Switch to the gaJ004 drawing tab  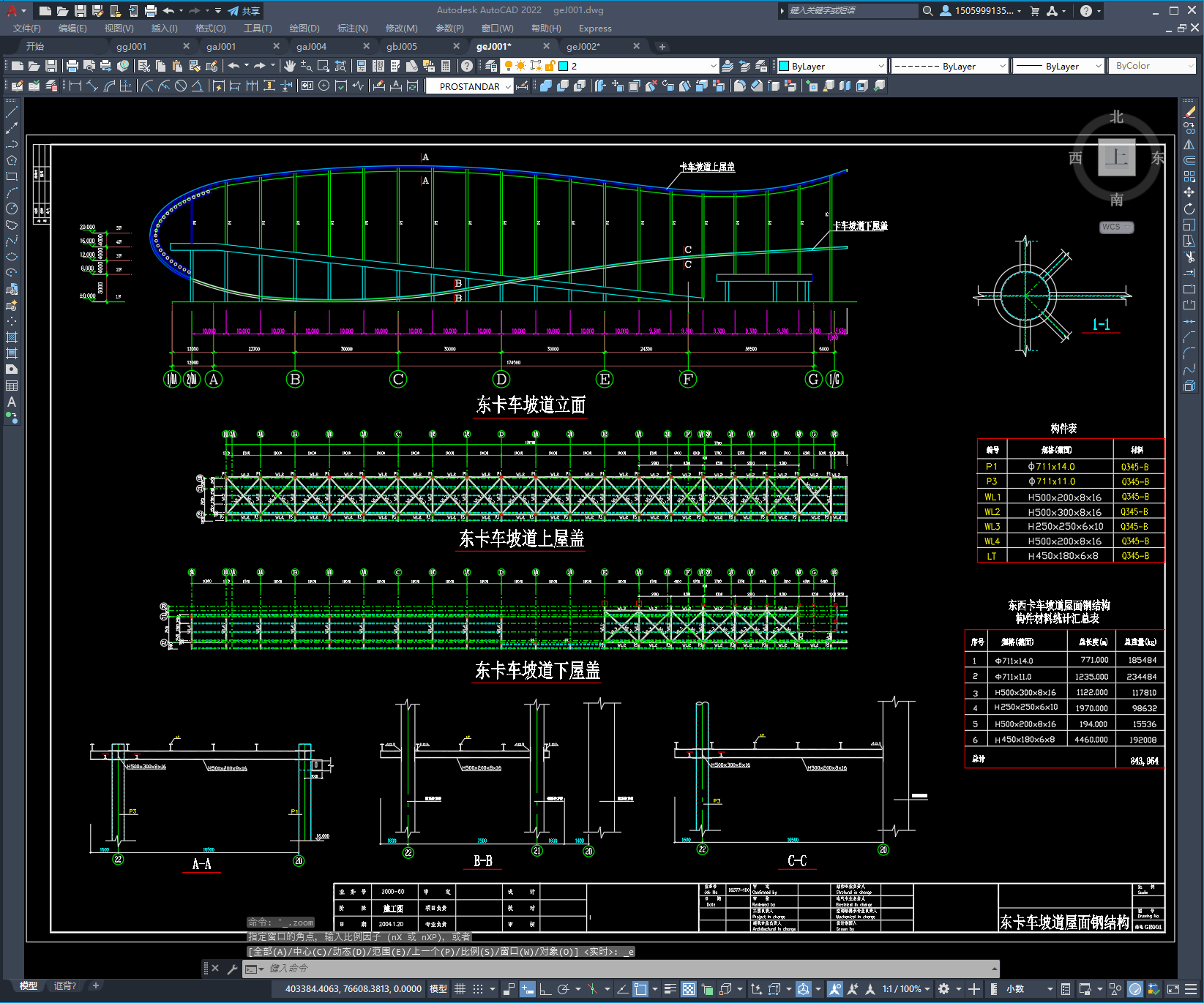click(x=312, y=46)
